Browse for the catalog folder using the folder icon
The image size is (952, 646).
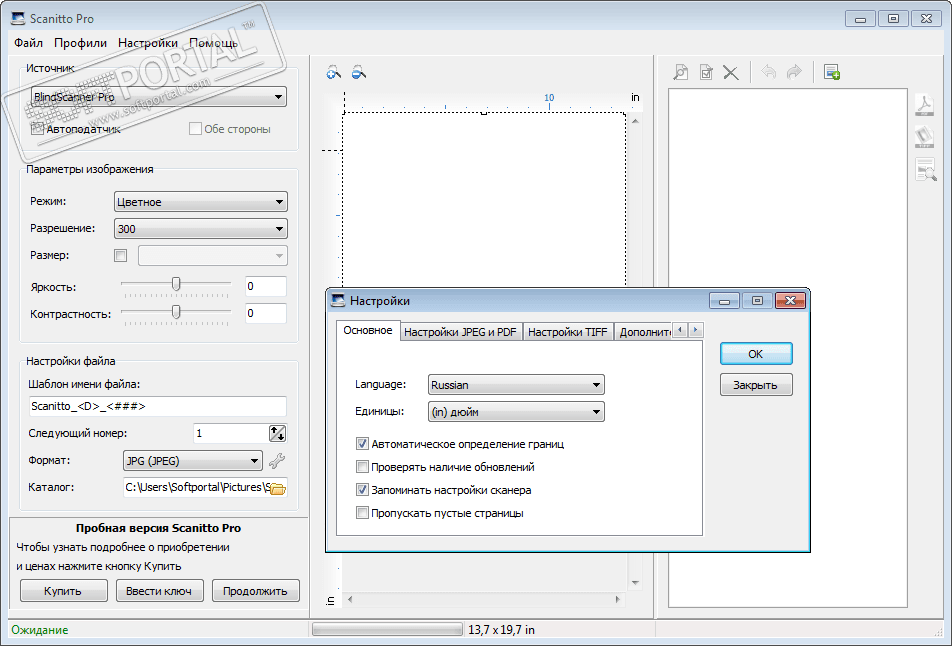tap(278, 488)
